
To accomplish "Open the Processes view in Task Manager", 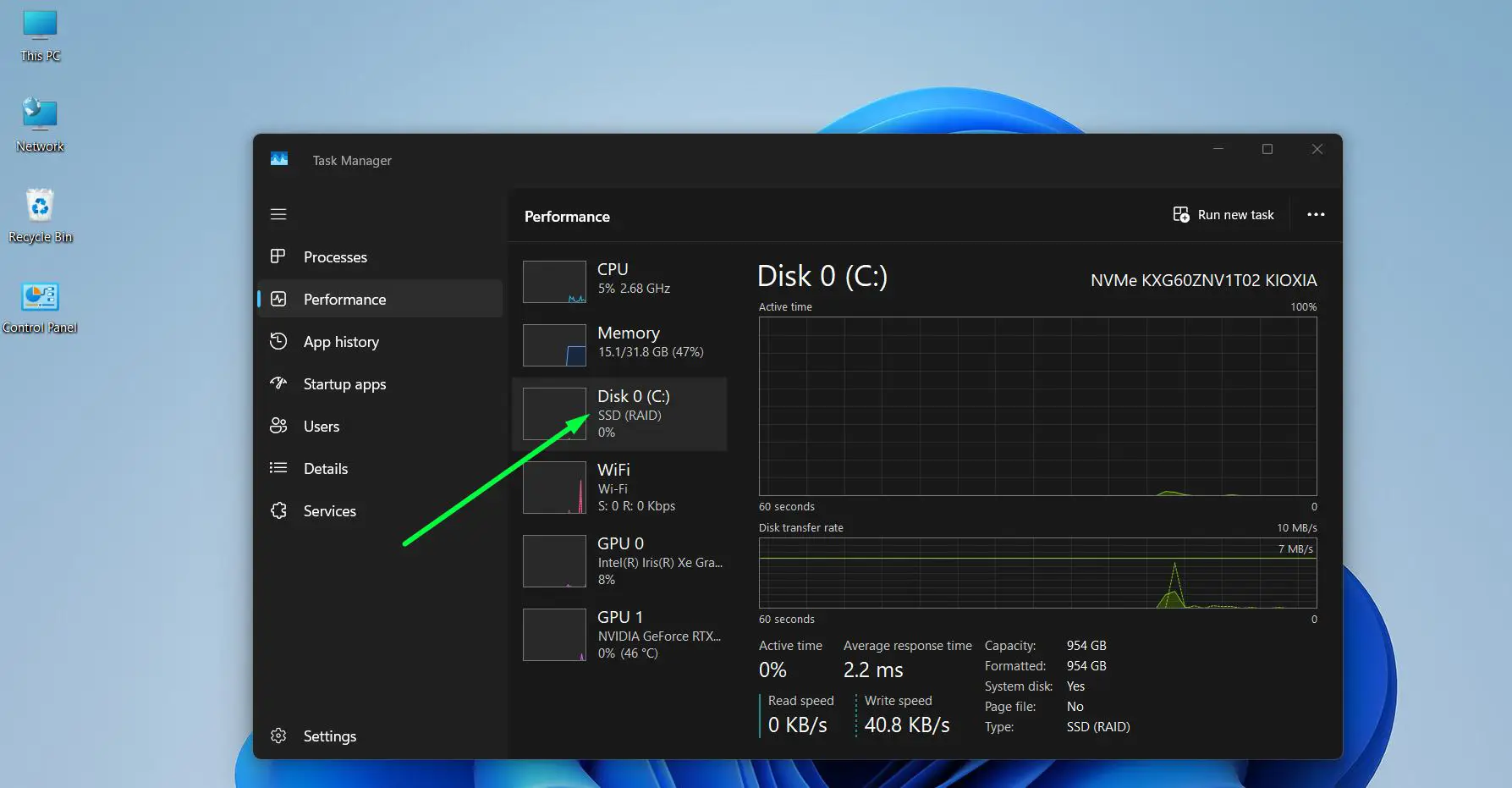I will 335,256.
